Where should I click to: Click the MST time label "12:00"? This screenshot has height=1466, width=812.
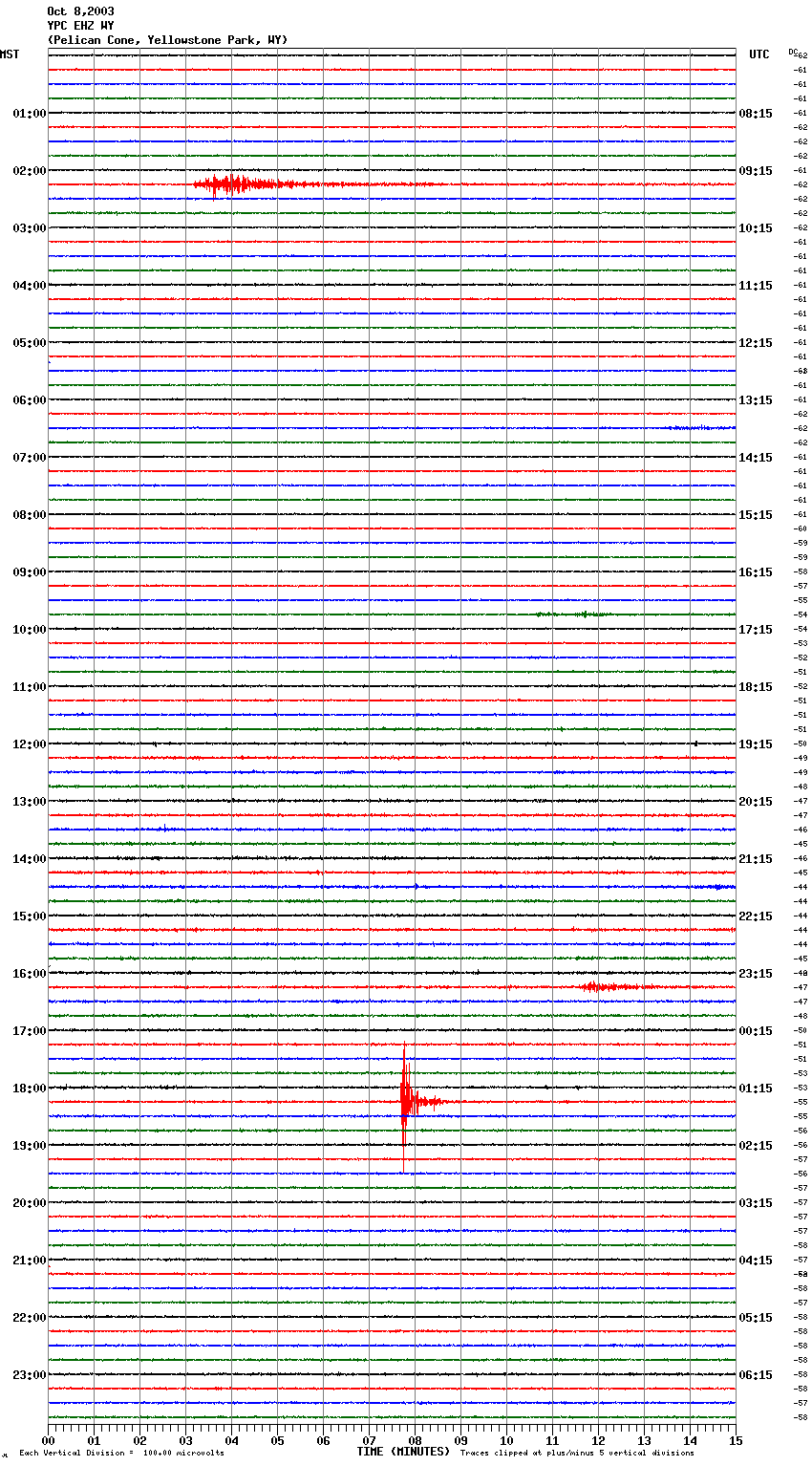pyautogui.click(x=30, y=744)
